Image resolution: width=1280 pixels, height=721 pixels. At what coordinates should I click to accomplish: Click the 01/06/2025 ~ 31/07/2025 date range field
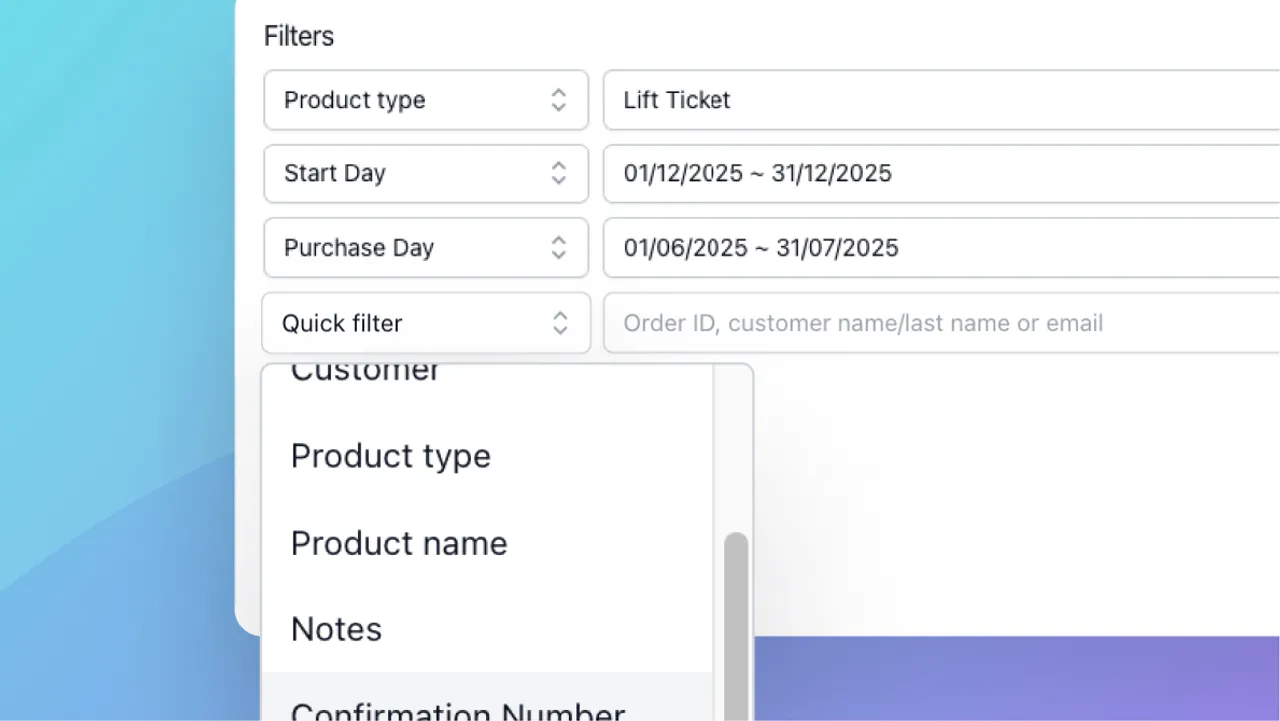(941, 247)
